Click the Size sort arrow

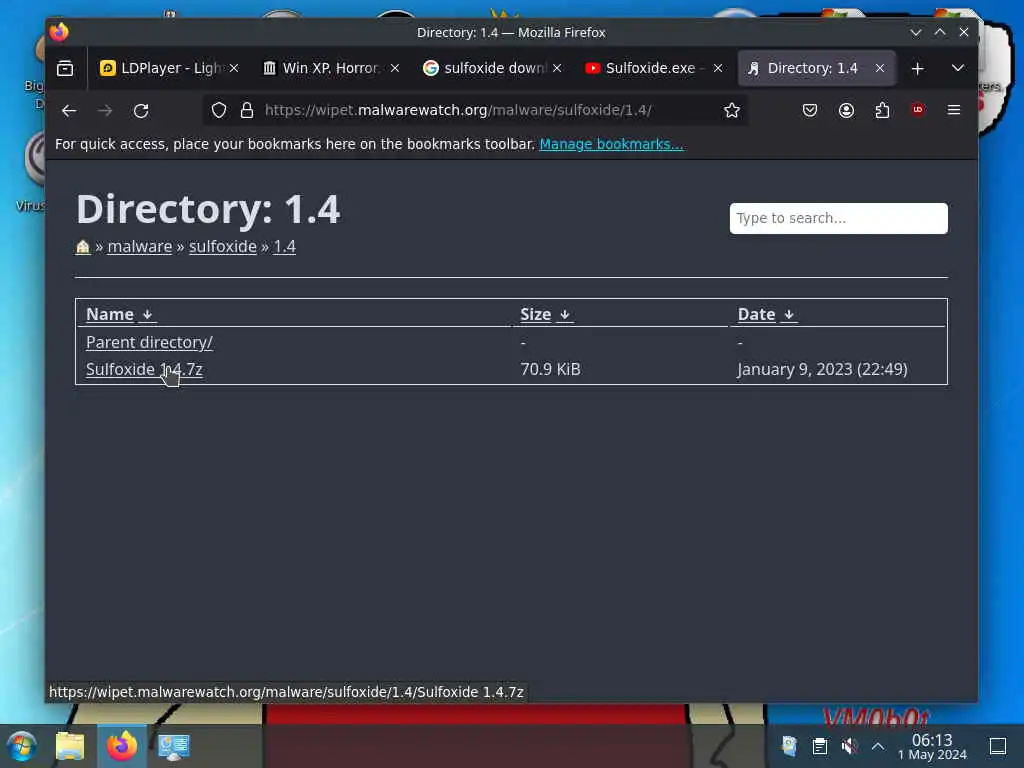[566, 315]
